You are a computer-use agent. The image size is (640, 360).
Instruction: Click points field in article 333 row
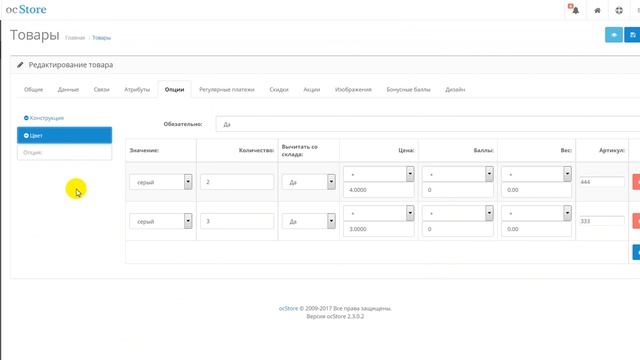[458, 229]
